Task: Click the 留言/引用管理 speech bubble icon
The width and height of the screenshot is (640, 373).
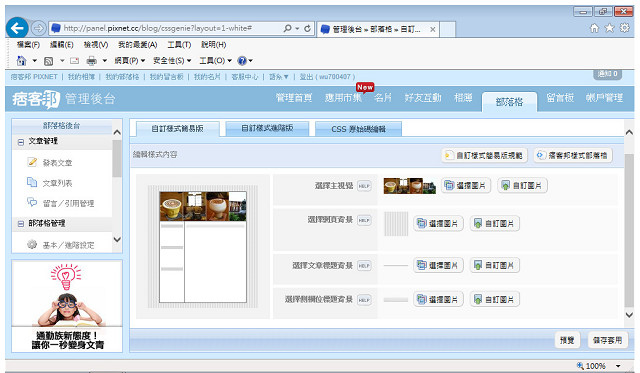Action: [32, 202]
